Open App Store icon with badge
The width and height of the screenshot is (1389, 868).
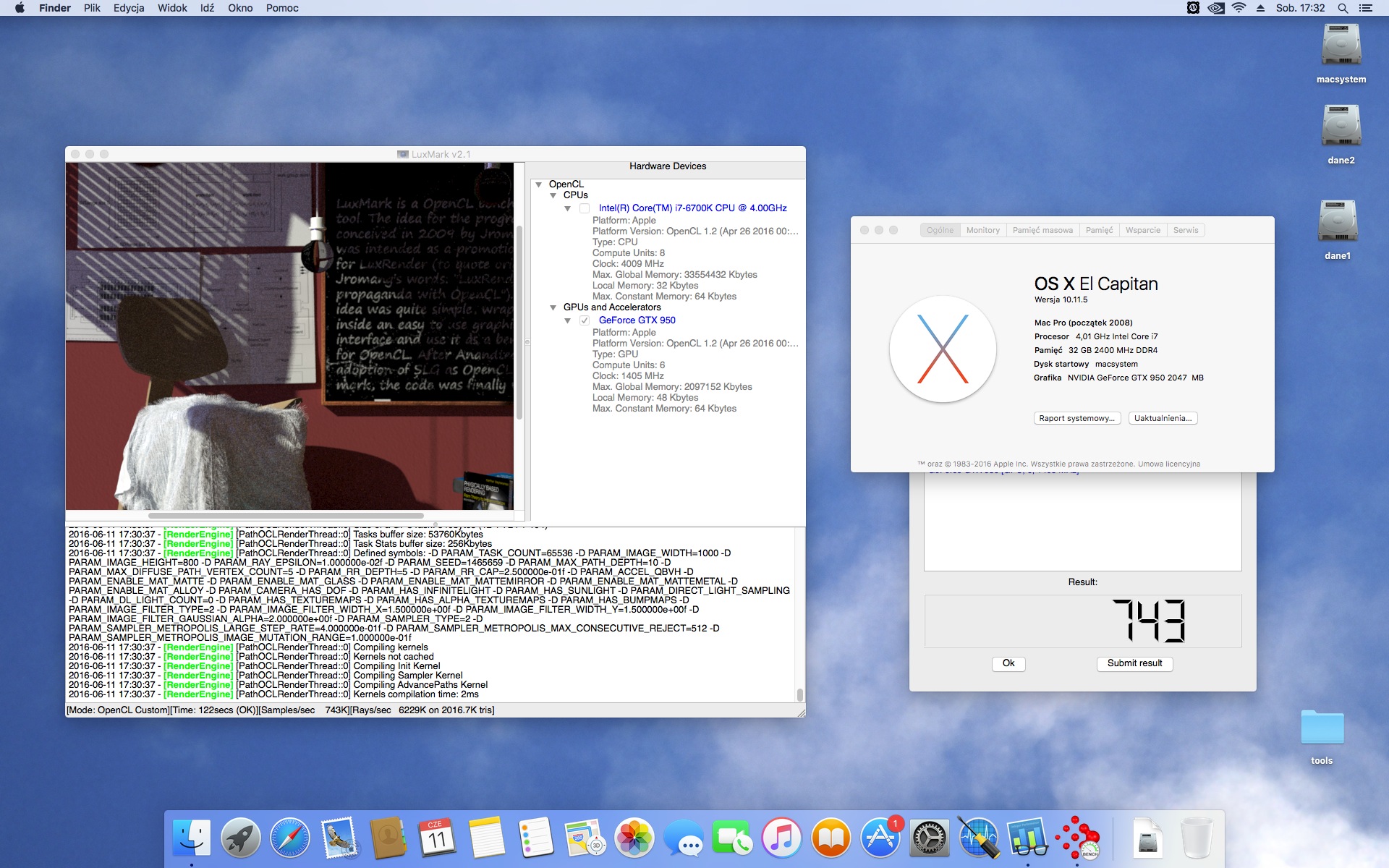point(880,838)
